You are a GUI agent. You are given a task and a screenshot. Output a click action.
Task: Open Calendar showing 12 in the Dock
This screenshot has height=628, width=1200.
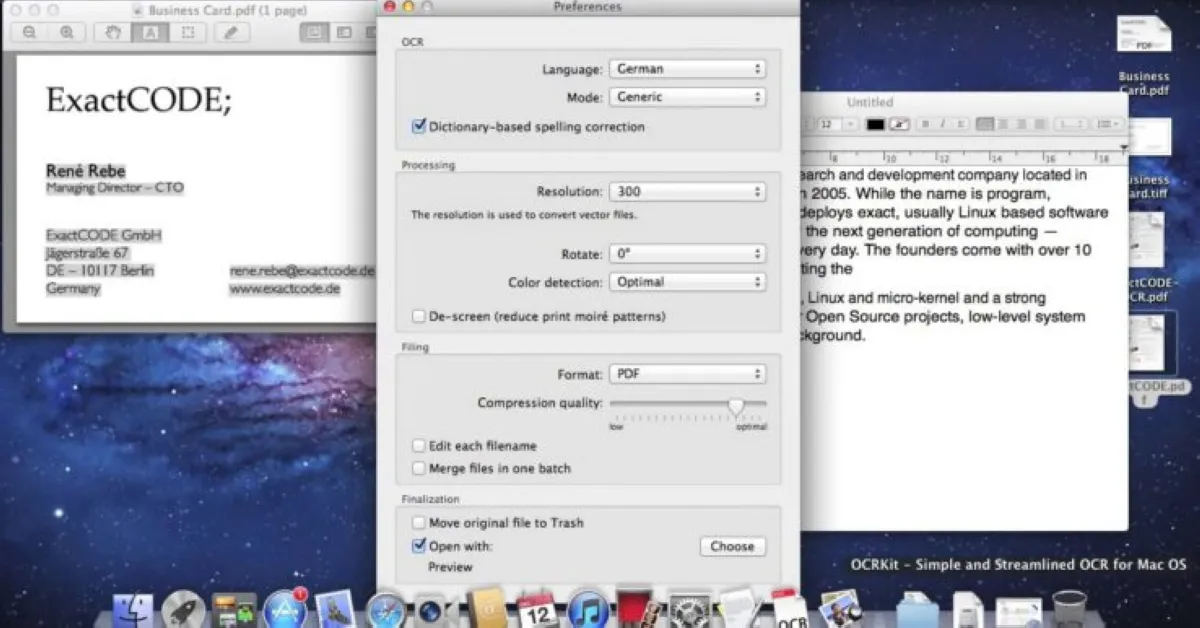pyautogui.click(x=537, y=609)
